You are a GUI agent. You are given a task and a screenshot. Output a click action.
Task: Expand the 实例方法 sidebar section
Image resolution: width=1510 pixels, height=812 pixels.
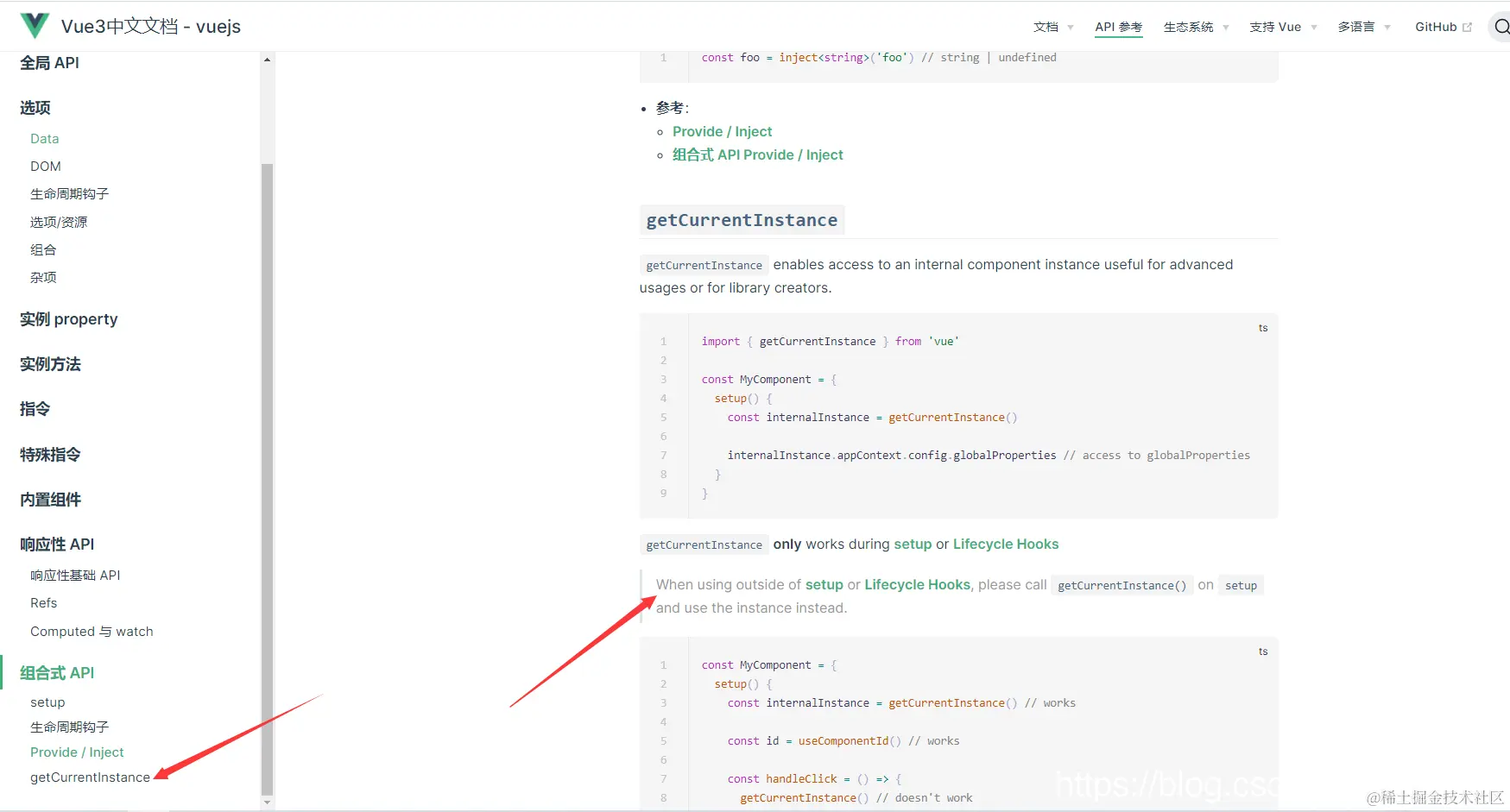click(x=50, y=364)
